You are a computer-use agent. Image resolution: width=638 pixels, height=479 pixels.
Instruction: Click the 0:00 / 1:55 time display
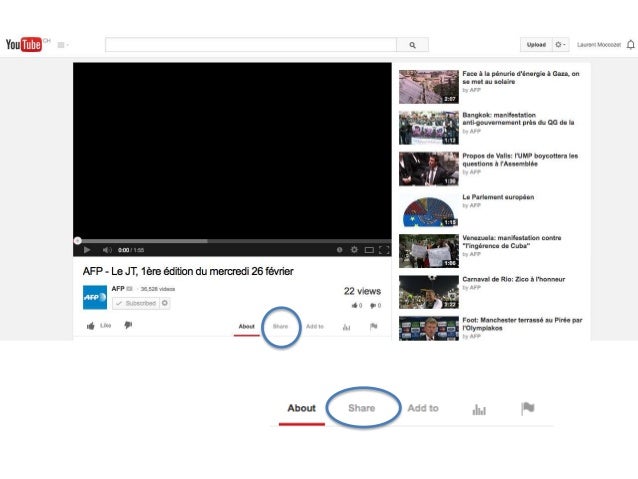pyautogui.click(x=131, y=250)
